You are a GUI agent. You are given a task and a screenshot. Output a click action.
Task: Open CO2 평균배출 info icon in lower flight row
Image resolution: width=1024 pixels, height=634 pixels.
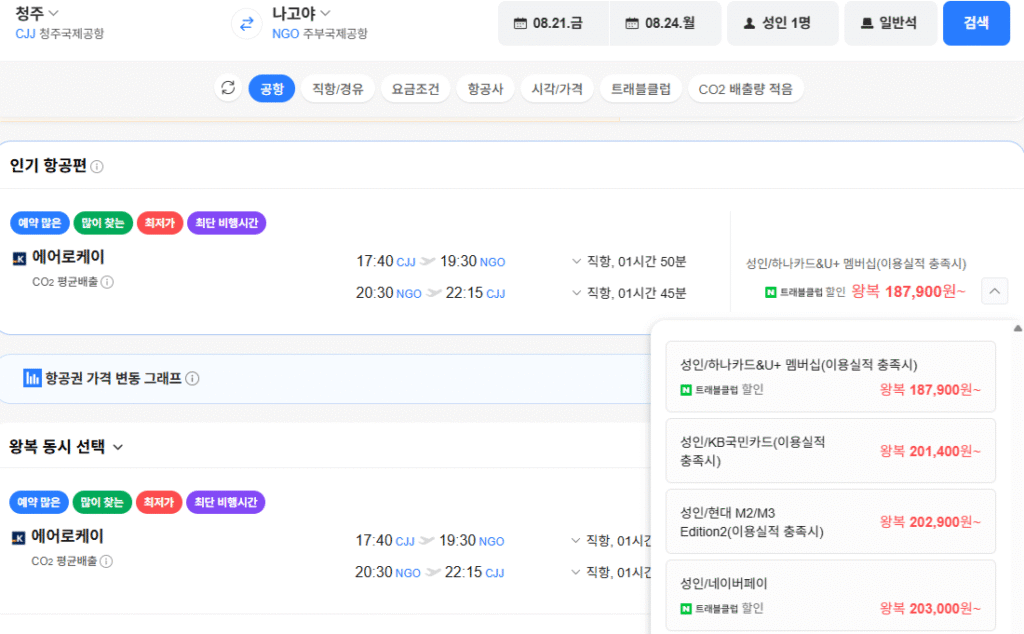tap(106, 562)
